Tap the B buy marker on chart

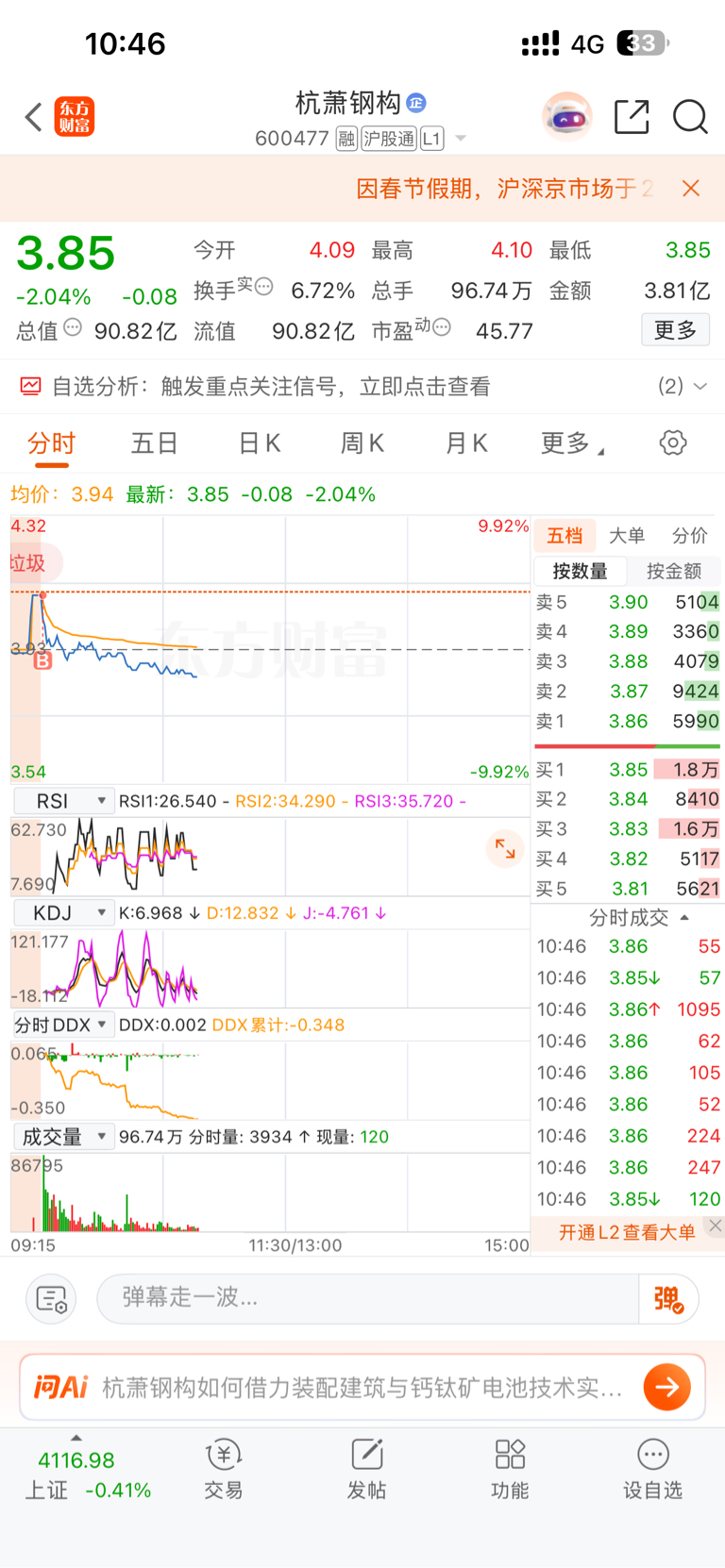[x=42, y=661]
